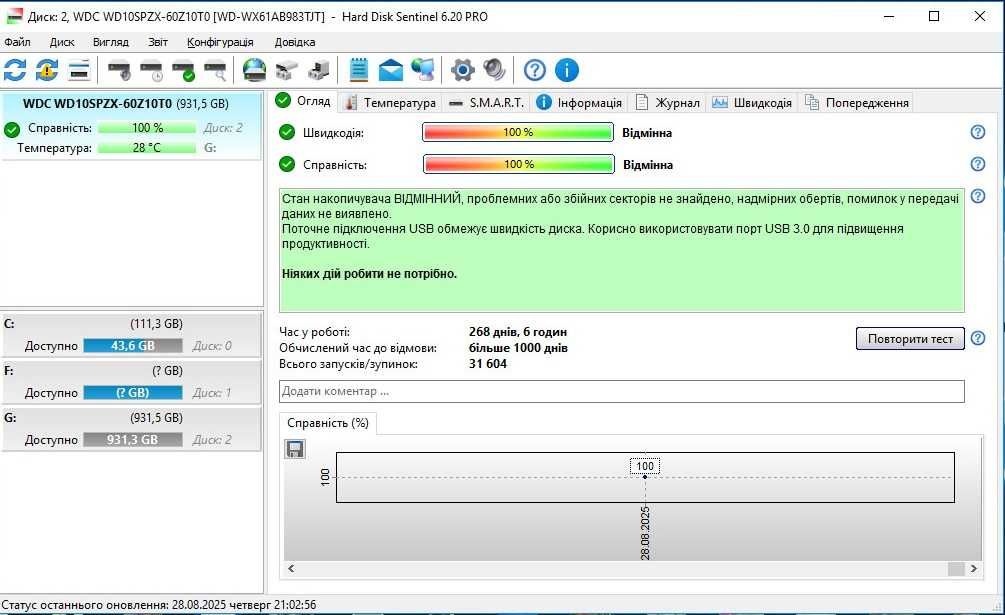Viewport: 1005px width, 615px height.
Task: Switch to the Огляд tab
Action: click(303, 101)
